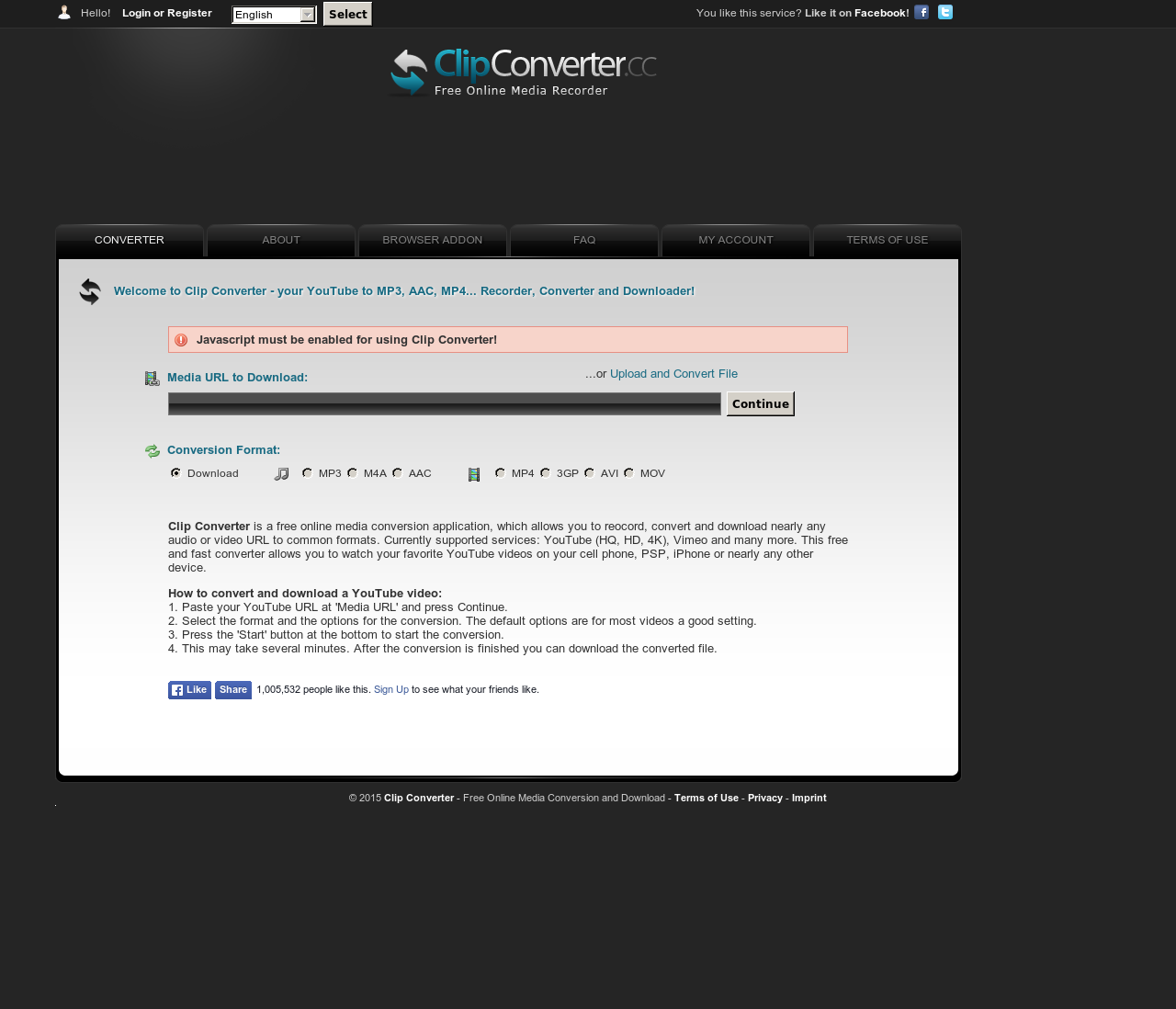Go to the FAQ tab
This screenshot has width=1176, height=1009.
584,241
